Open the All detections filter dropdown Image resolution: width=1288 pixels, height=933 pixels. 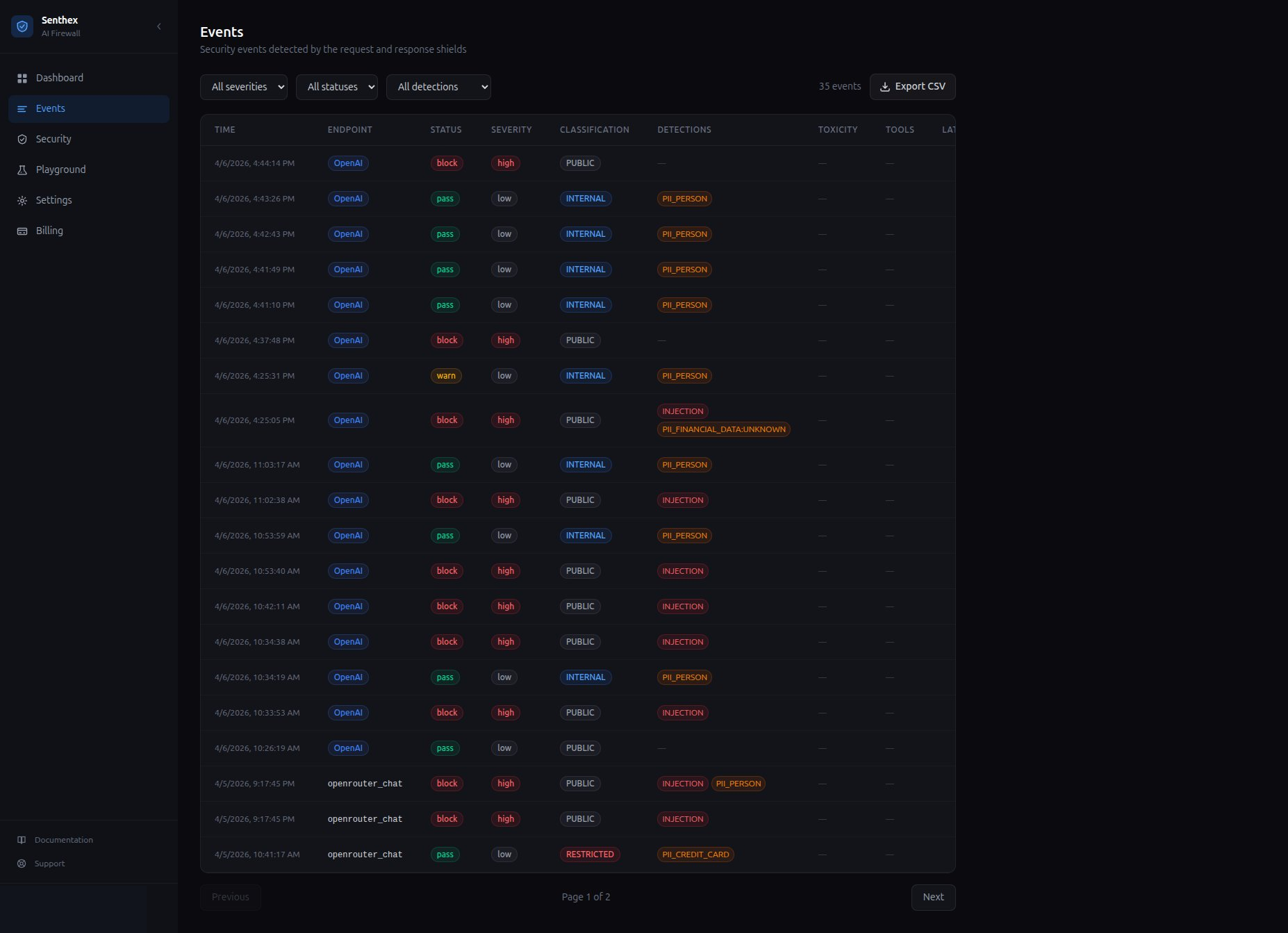click(438, 87)
